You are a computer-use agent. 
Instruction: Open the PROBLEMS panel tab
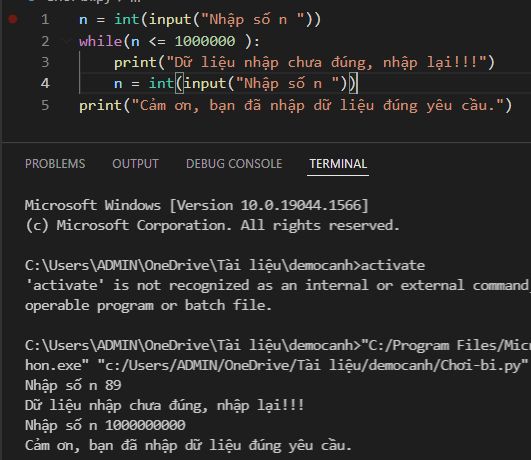pyautogui.click(x=55, y=164)
